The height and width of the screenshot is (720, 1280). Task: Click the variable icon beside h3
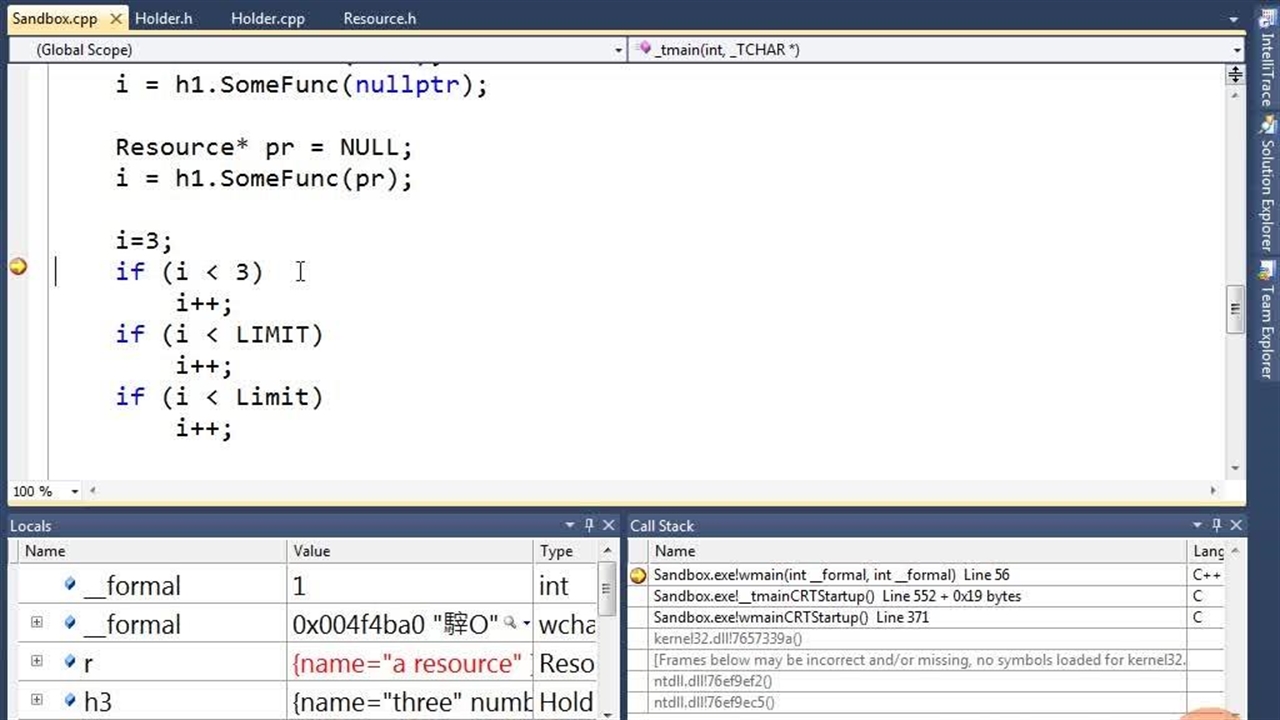point(70,701)
